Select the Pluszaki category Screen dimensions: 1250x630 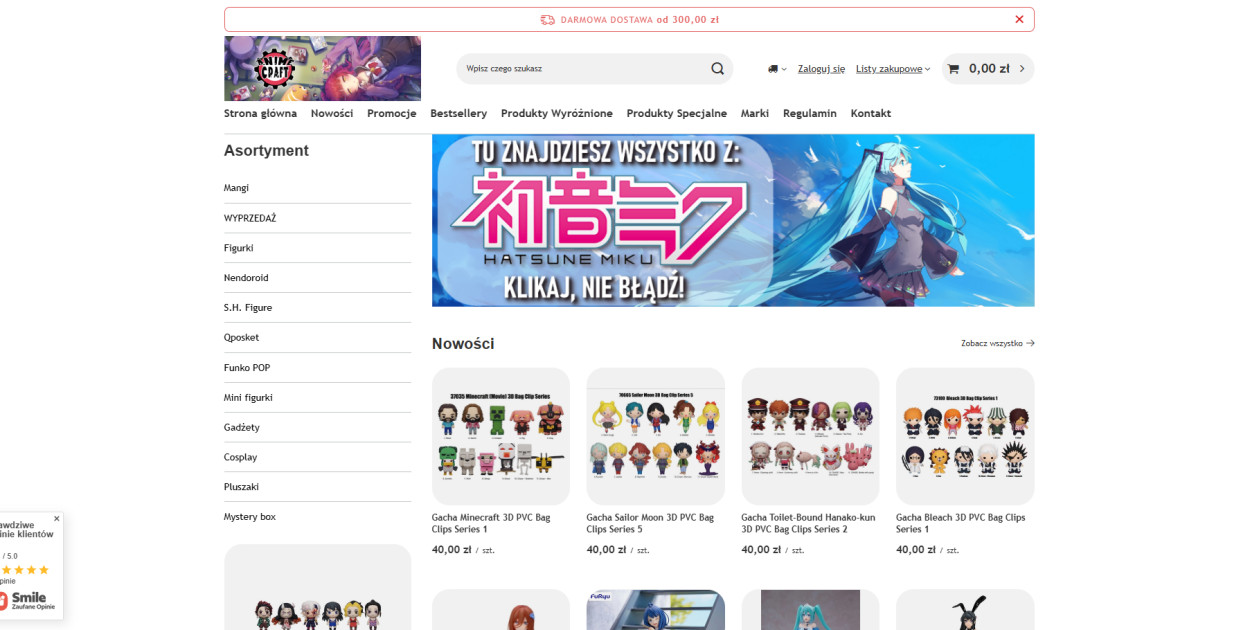pyautogui.click(x=317, y=487)
